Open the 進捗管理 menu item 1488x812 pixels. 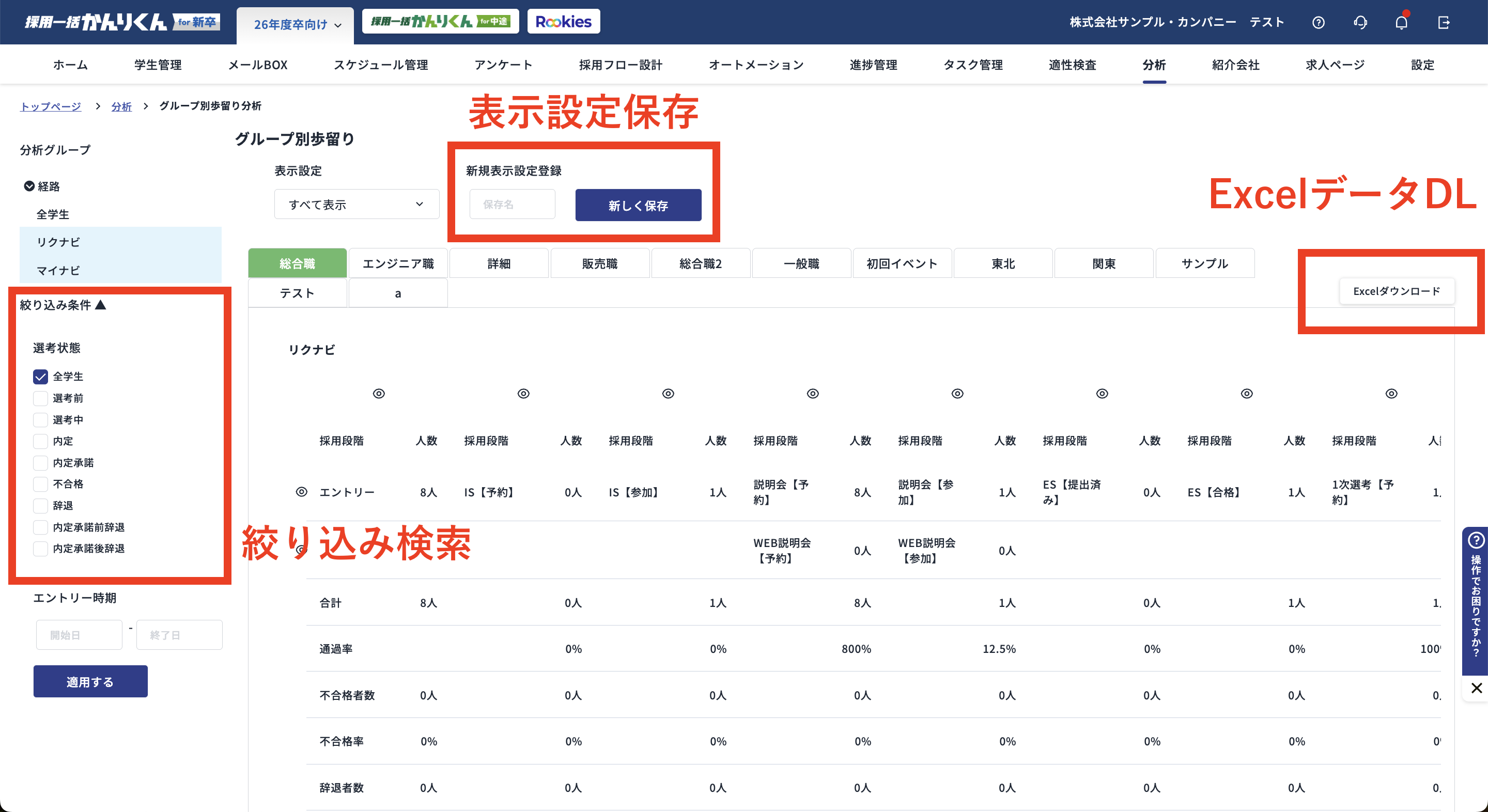(873, 65)
